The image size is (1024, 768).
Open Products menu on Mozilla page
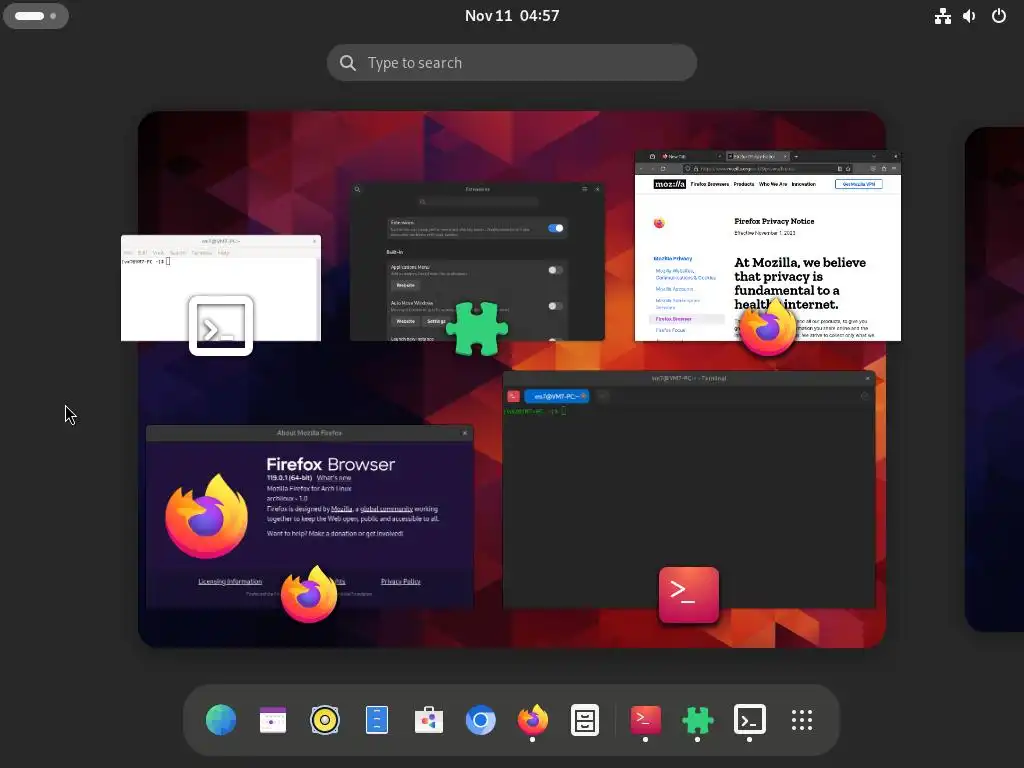[x=744, y=184]
